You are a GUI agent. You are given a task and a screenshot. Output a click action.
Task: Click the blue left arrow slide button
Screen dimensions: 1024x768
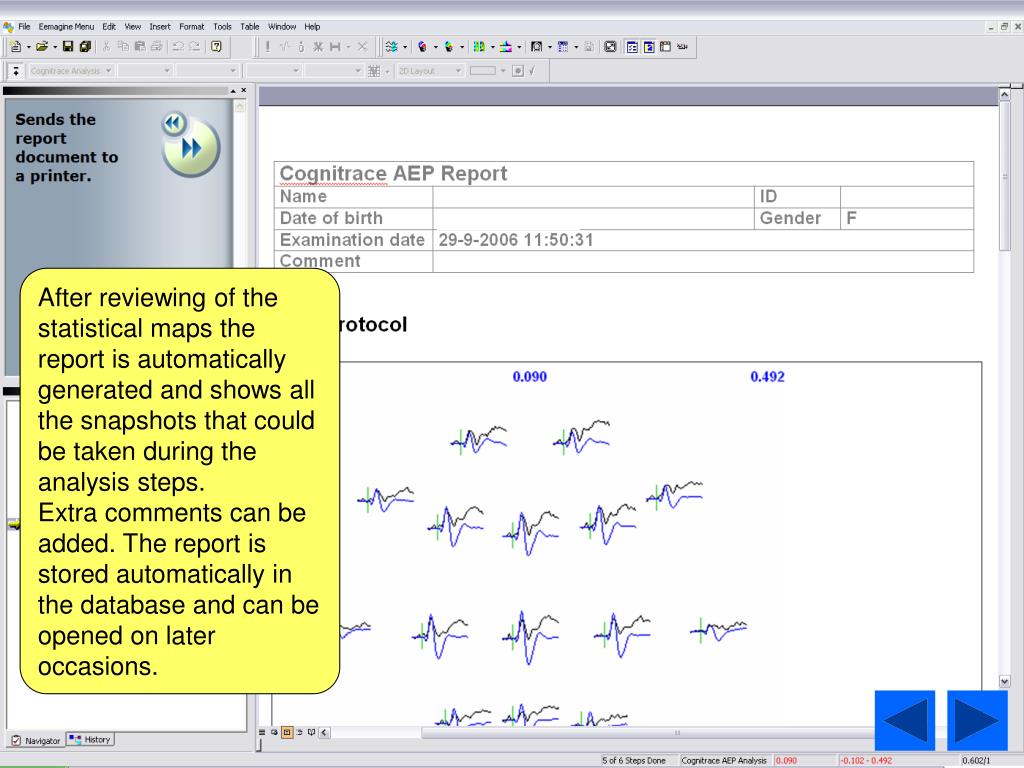pyautogui.click(x=905, y=720)
